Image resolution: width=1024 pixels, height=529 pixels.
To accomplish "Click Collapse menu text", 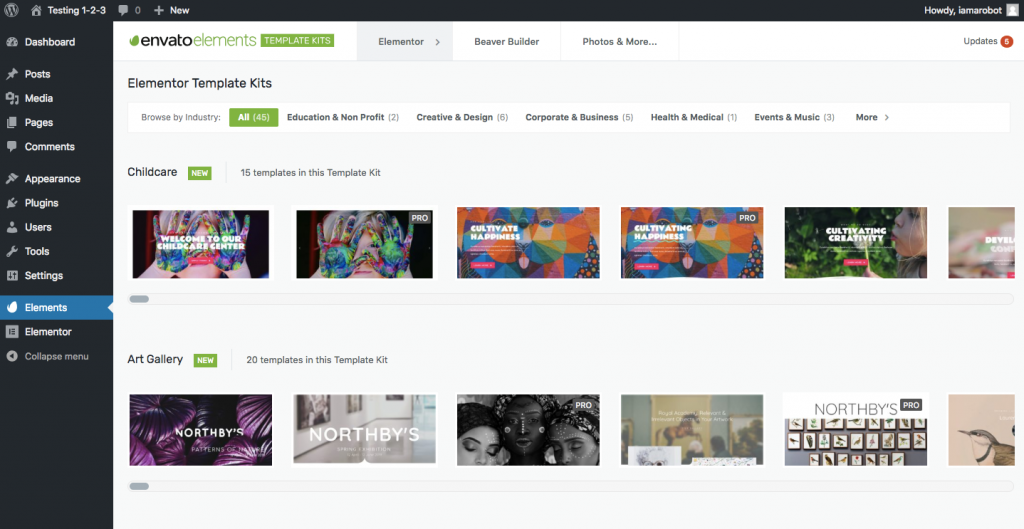I will tap(56, 356).
